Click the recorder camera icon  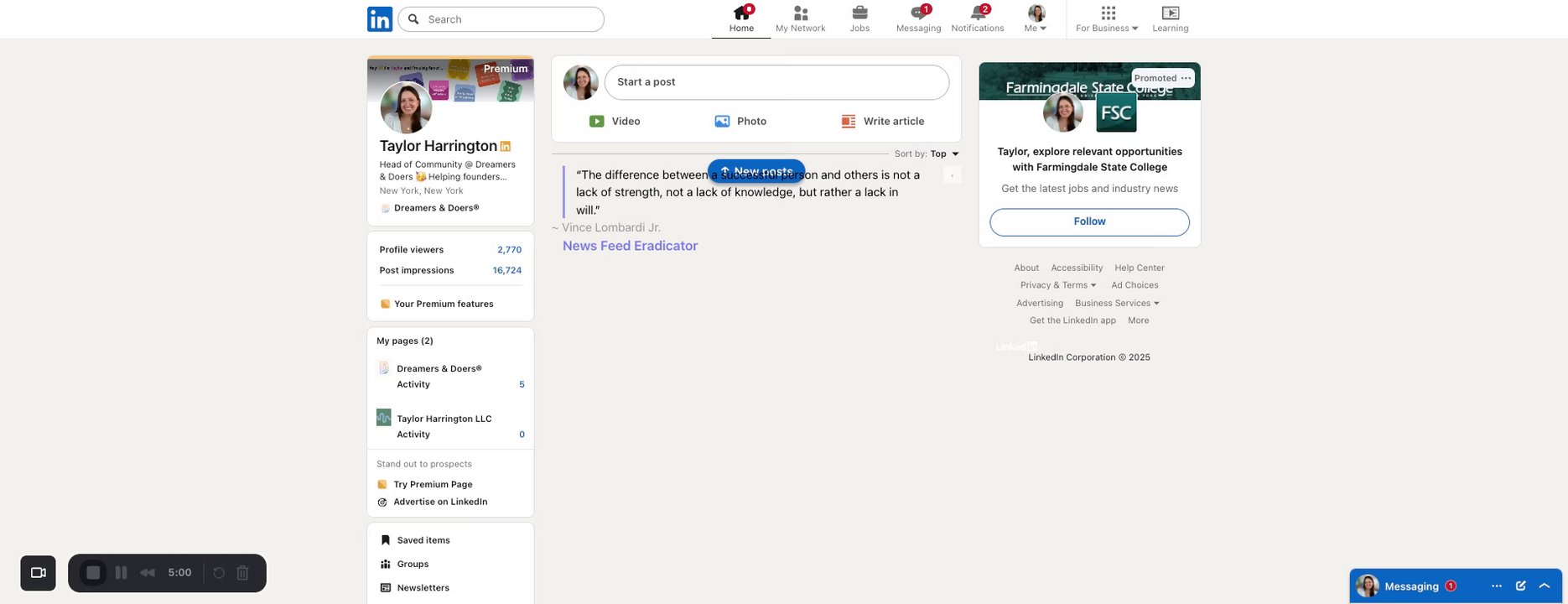[x=38, y=573]
